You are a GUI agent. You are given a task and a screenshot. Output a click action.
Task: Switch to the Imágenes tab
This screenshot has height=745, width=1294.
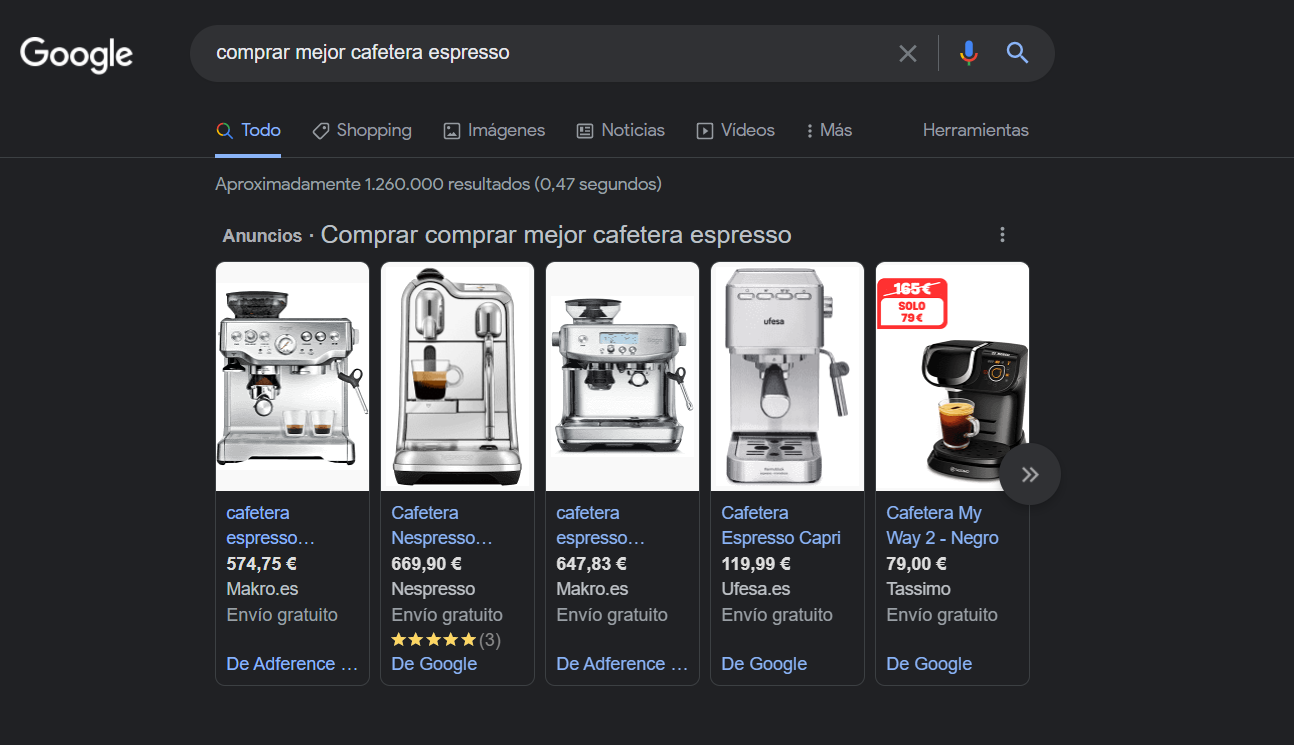(494, 131)
